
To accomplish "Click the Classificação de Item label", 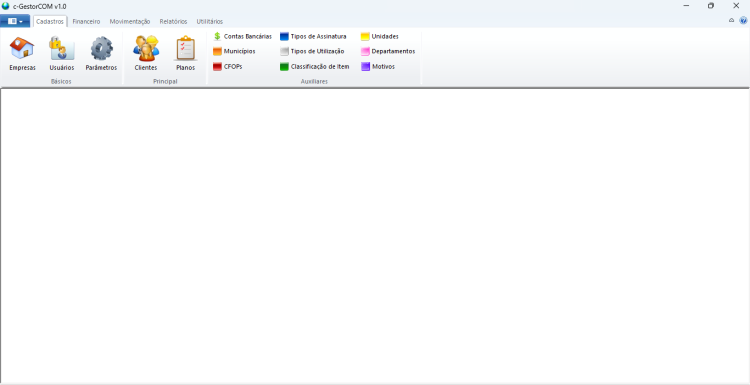I will pos(320,67).
